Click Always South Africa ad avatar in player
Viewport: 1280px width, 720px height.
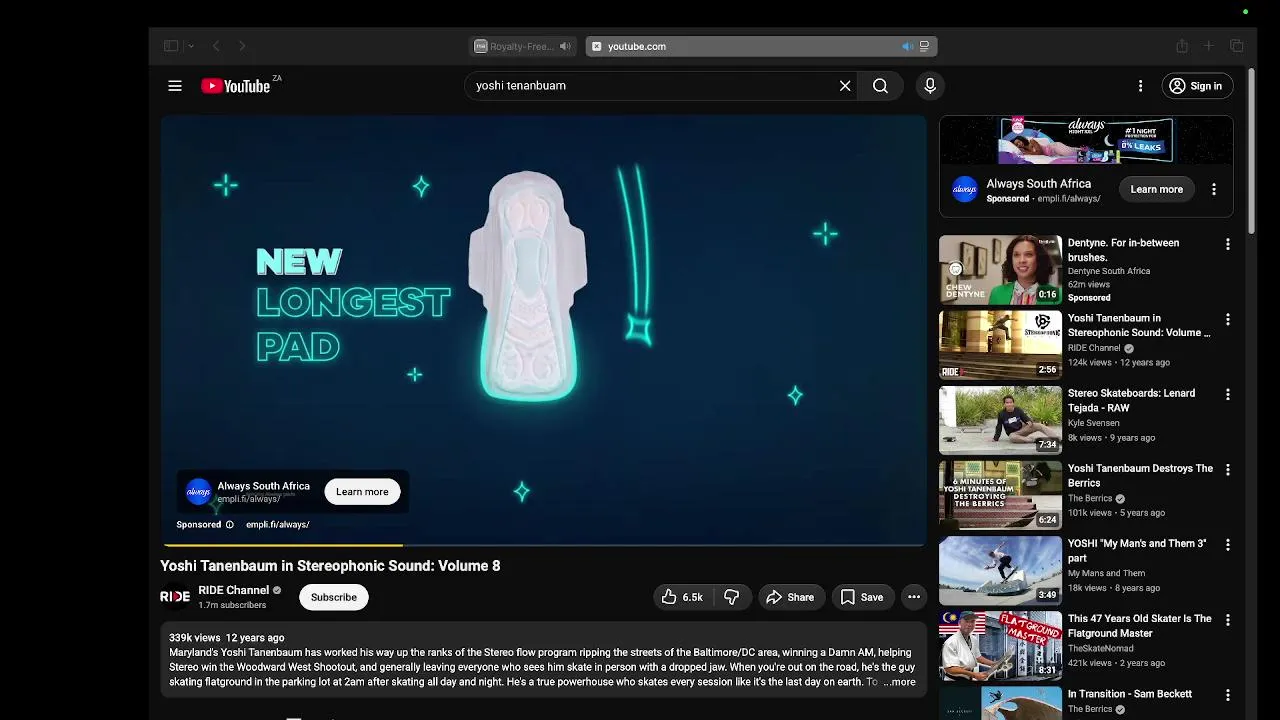(x=199, y=492)
